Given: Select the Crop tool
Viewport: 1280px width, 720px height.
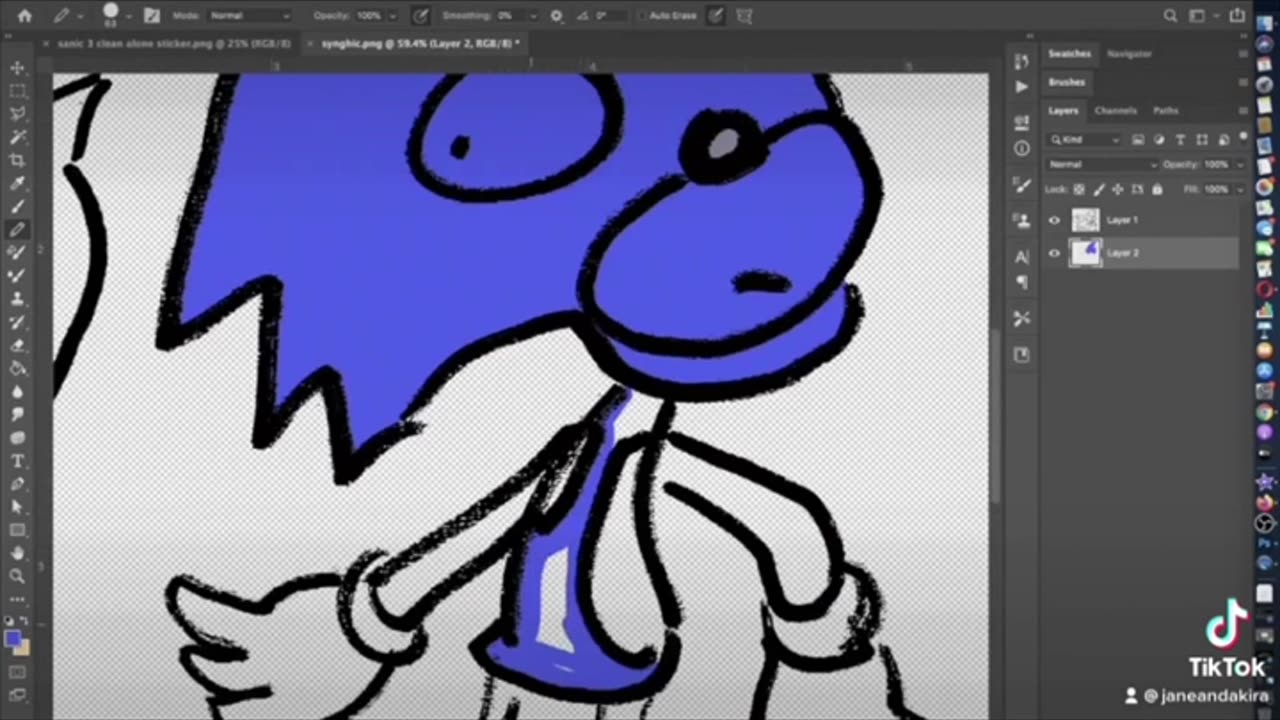Looking at the screenshot, I should coord(17,160).
